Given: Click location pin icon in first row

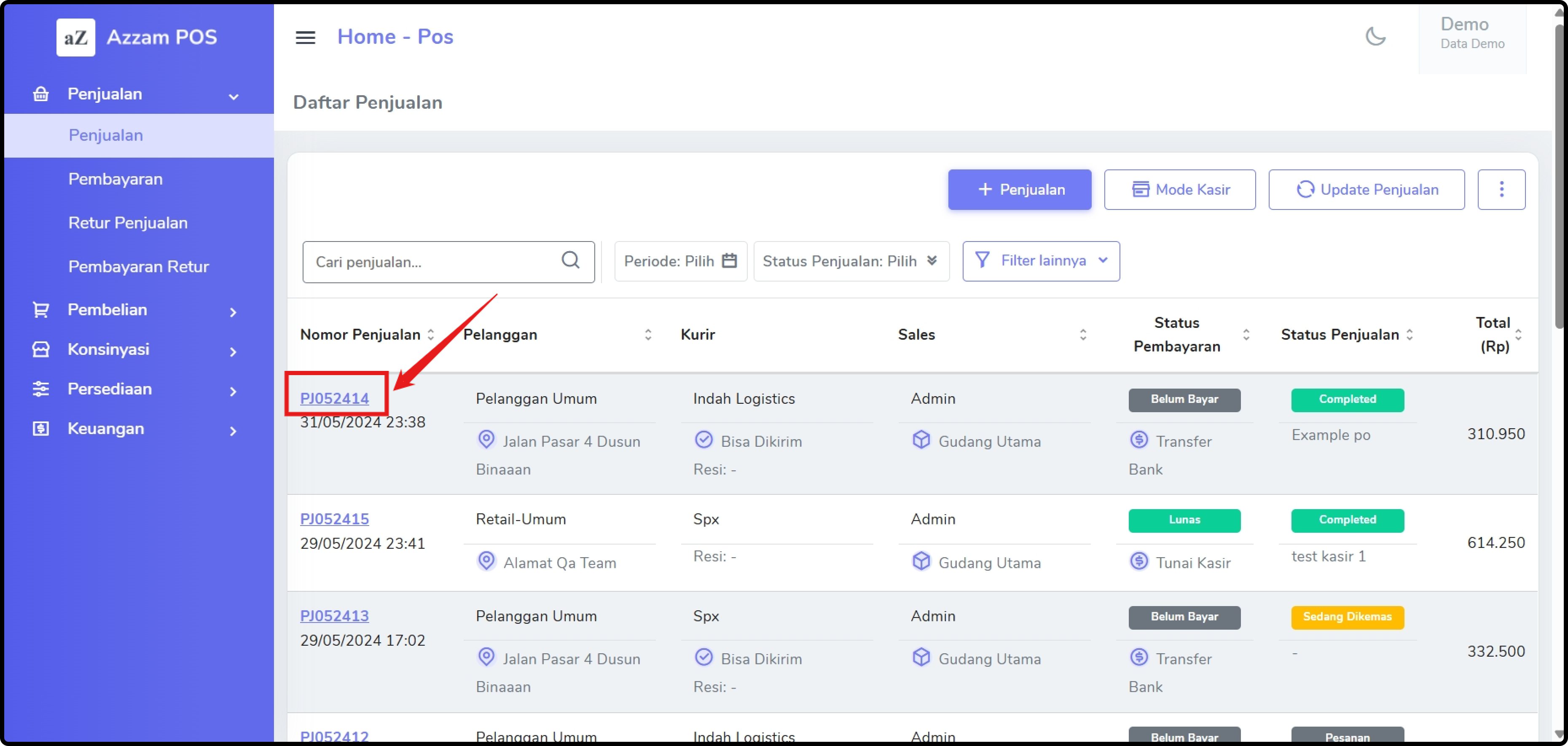Looking at the screenshot, I should tap(486, 439).
